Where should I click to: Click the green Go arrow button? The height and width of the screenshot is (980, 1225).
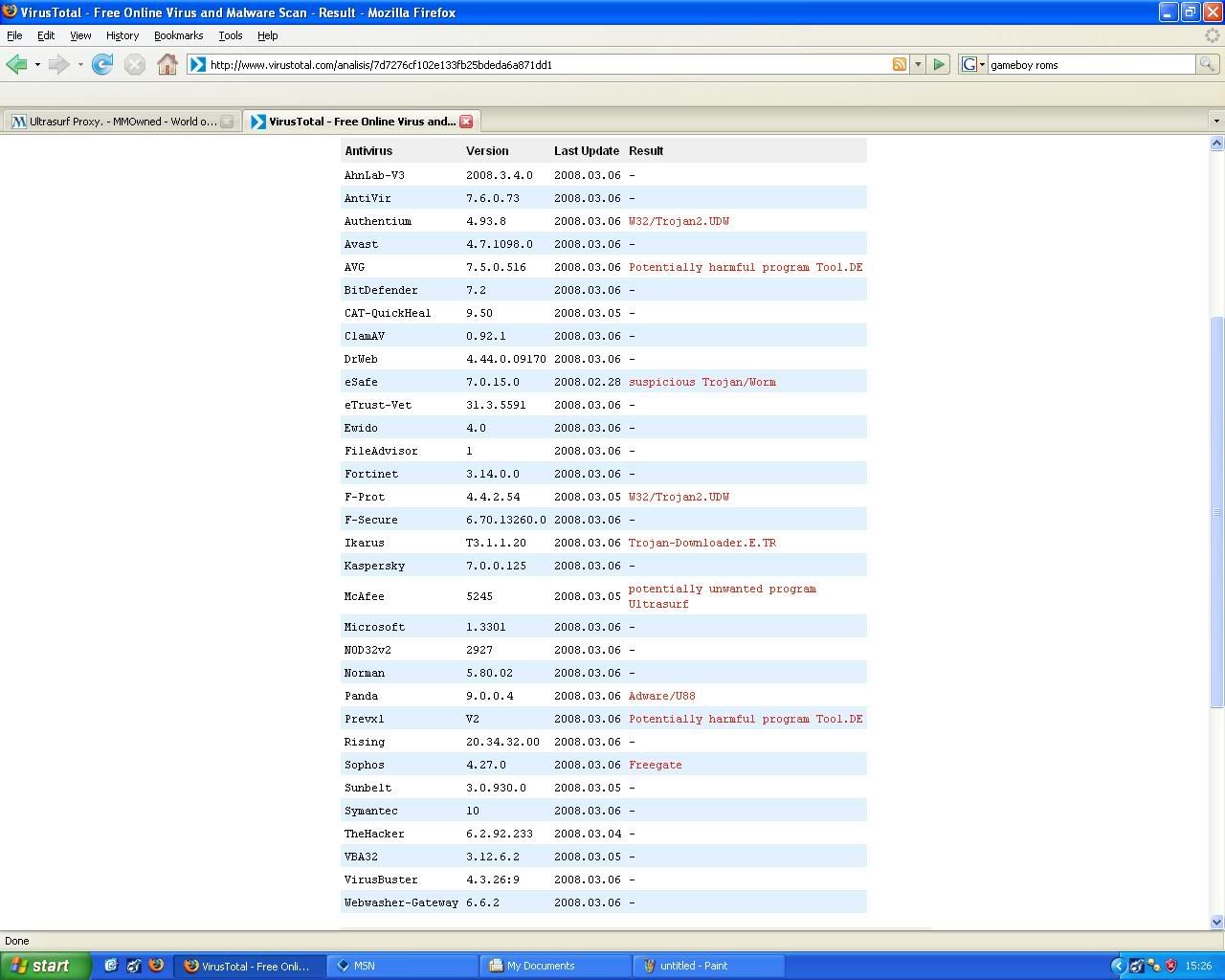tap(939, 64)
